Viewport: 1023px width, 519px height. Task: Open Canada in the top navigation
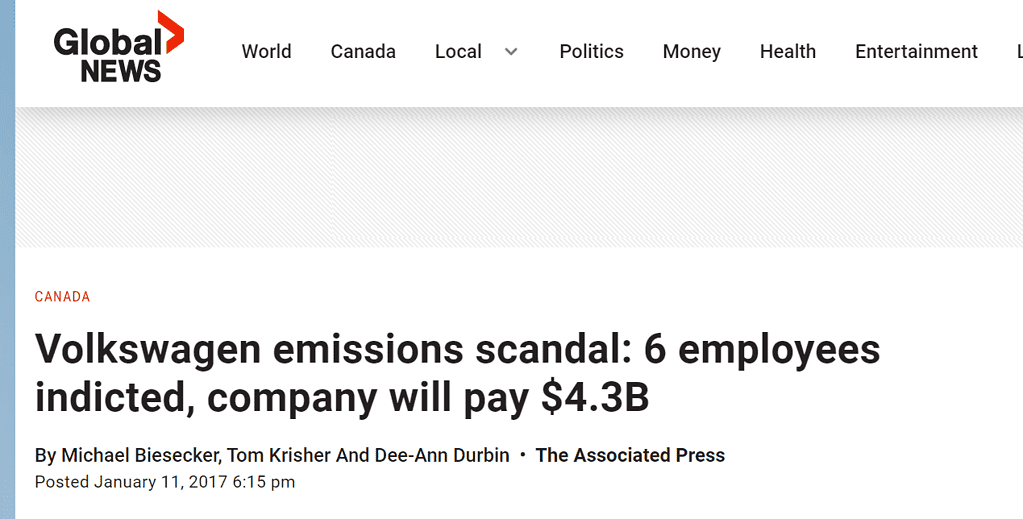[x=363, y=52]
